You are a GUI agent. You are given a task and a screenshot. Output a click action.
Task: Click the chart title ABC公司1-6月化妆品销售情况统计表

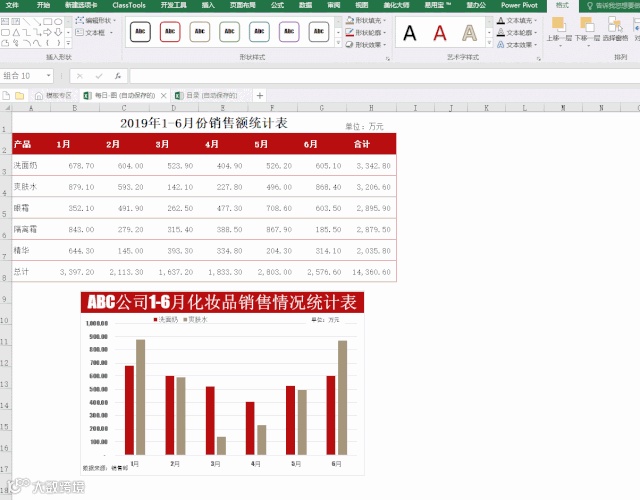[222, 302]
